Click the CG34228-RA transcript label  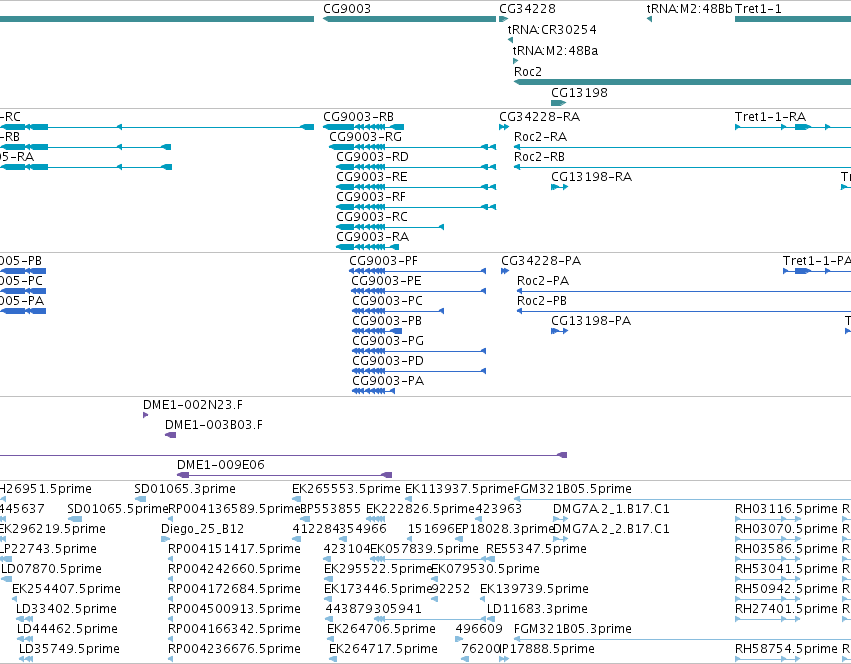click(x=539, y=117)
